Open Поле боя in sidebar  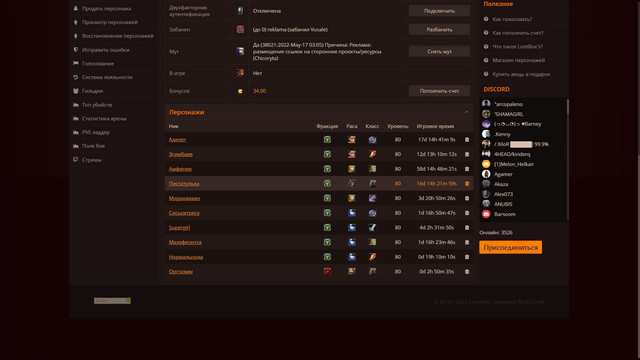point(93,146)
